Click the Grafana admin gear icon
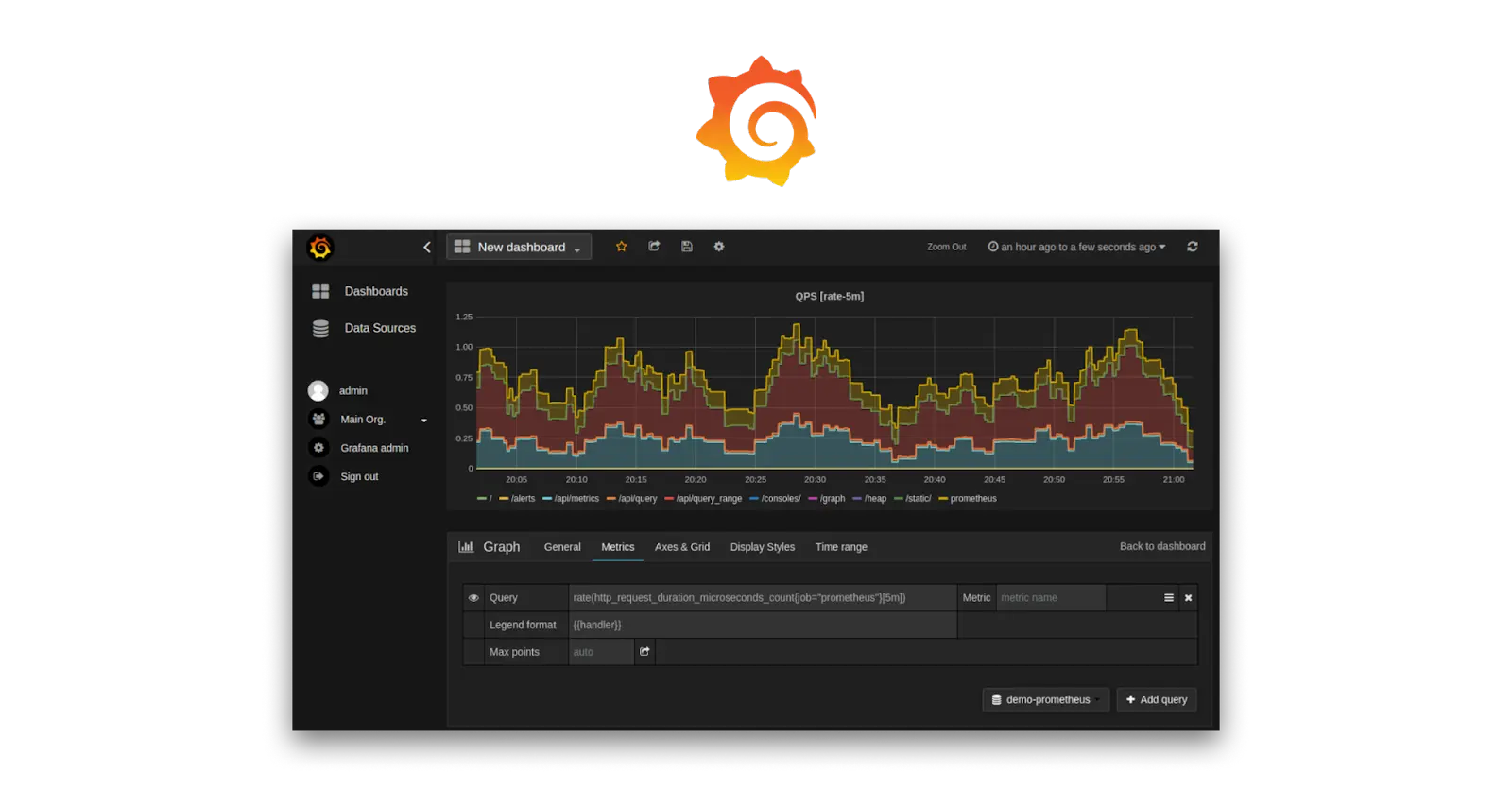The image size is (1512, 790). [318, 448]
